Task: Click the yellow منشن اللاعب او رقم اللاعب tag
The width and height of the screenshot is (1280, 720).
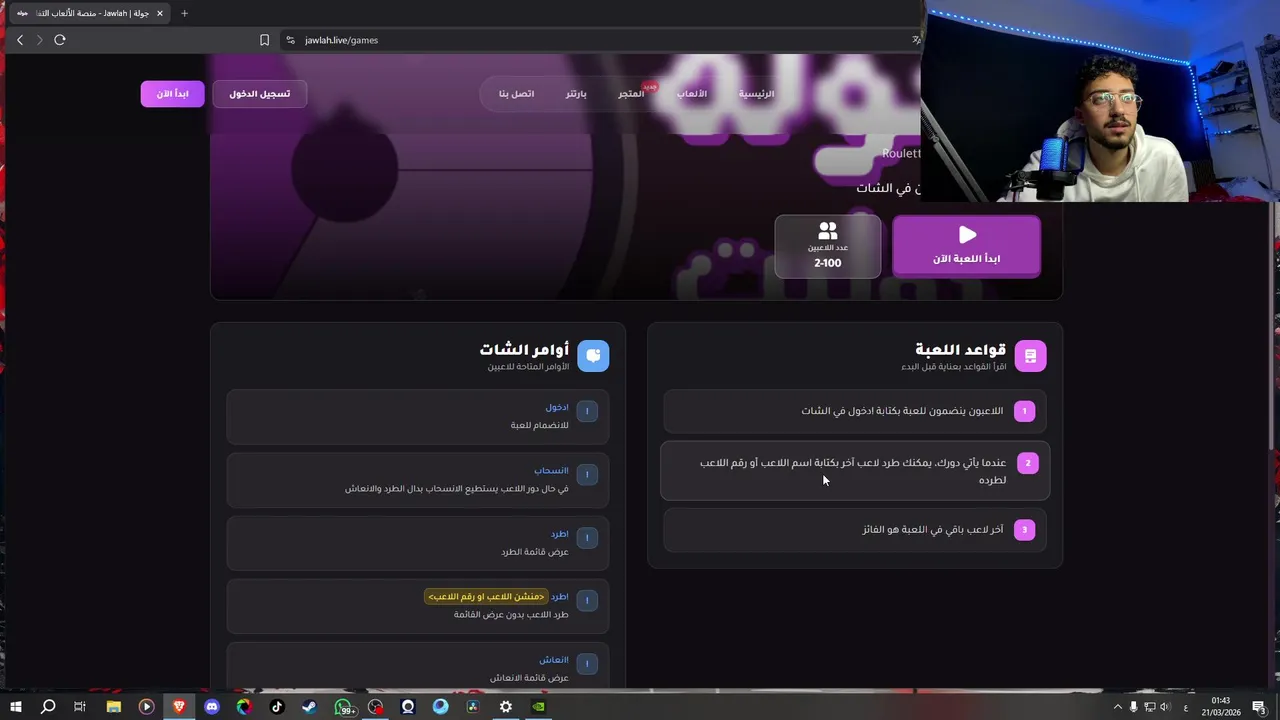Action: click(486, 597)
